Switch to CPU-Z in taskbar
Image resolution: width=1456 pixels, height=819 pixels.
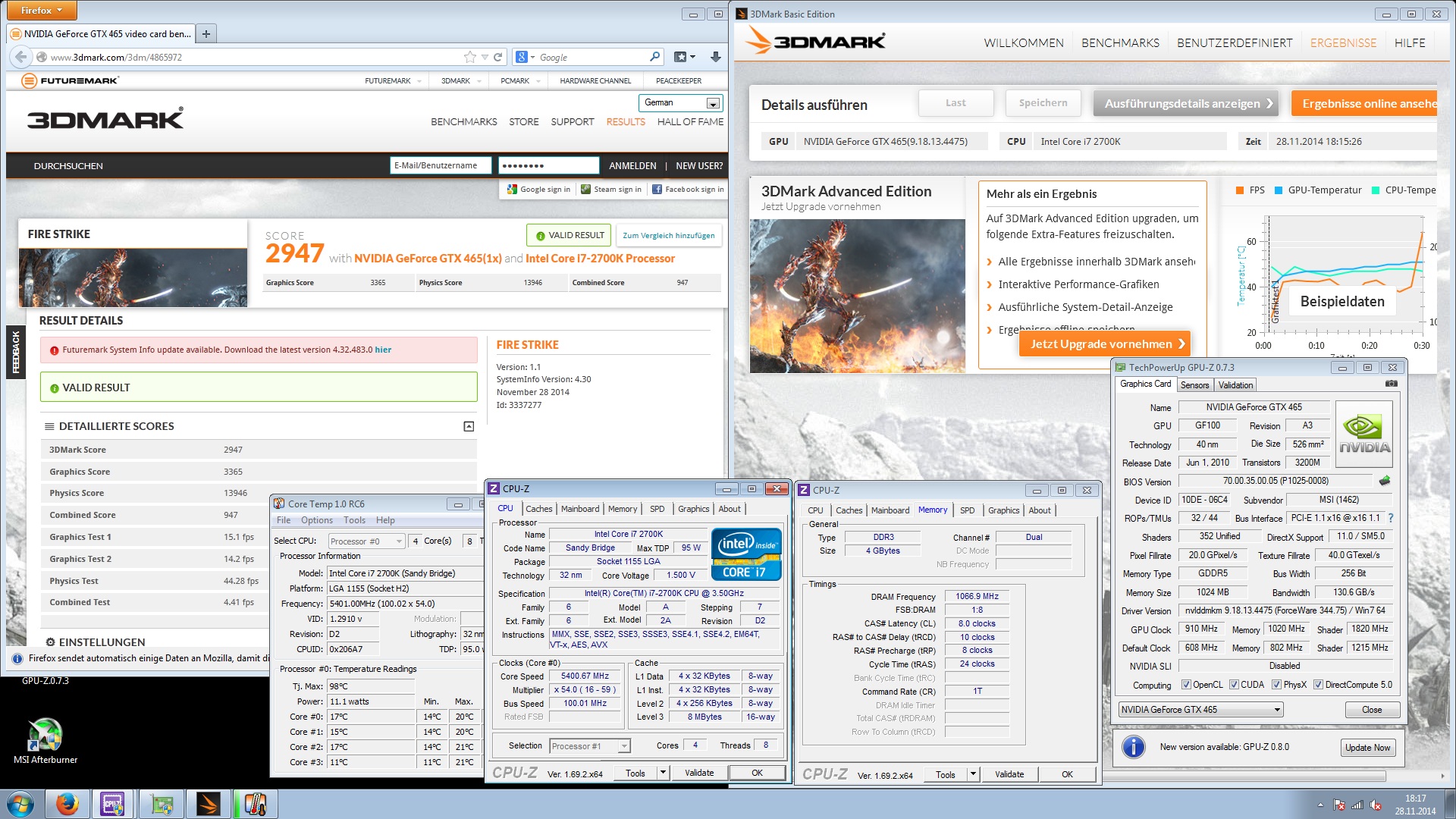click(x=113, y=804)
